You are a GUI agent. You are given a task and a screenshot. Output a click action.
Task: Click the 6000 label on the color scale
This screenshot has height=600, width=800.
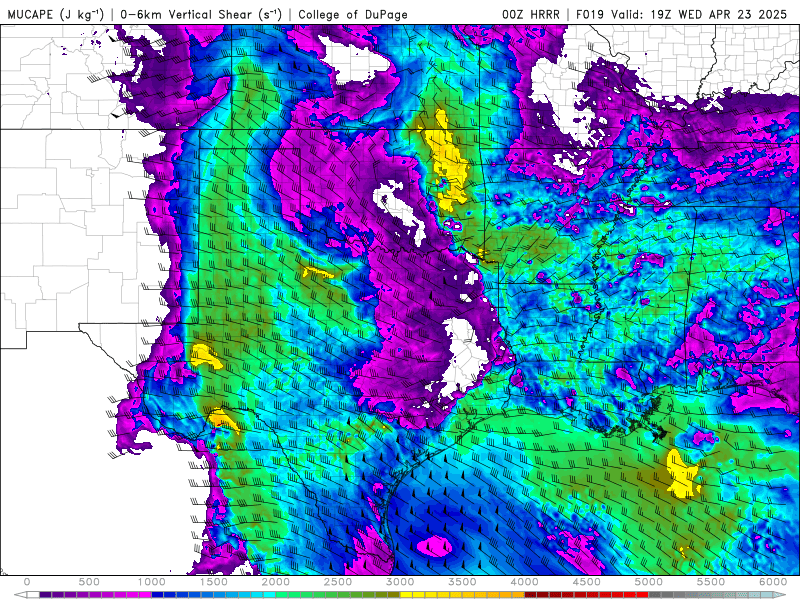[x=773, y=582]
